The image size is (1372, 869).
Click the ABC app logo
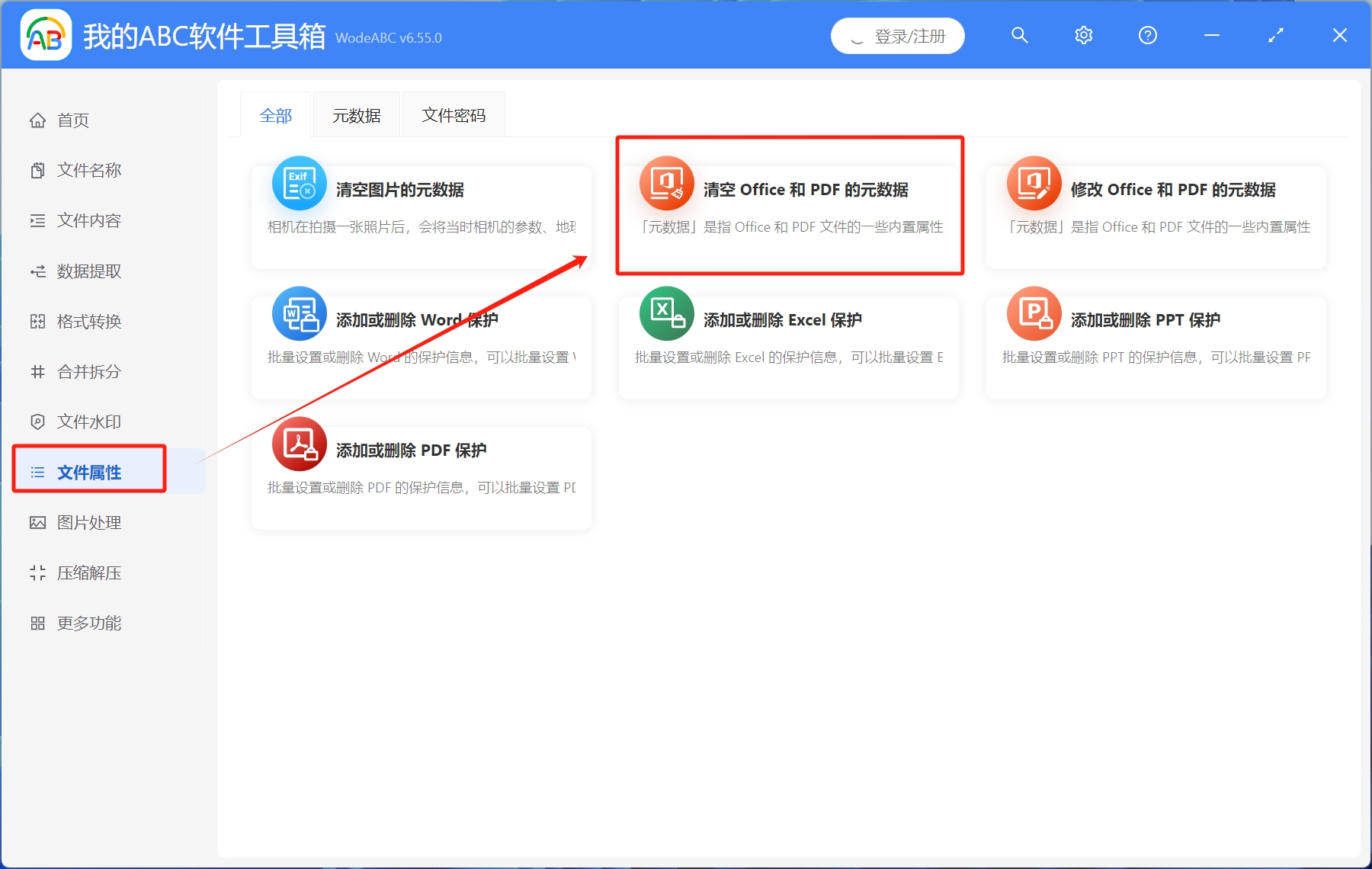pos(46,34)
